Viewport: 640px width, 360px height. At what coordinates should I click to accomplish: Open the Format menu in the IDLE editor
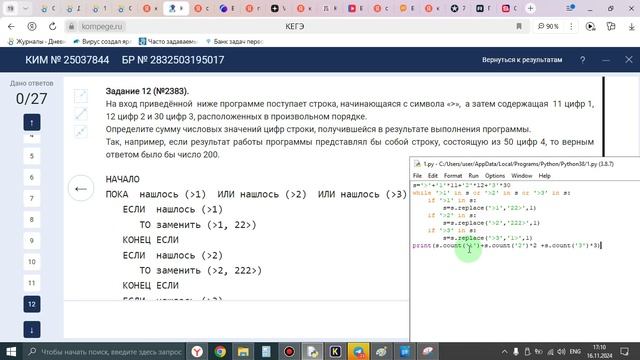point(453,176)
